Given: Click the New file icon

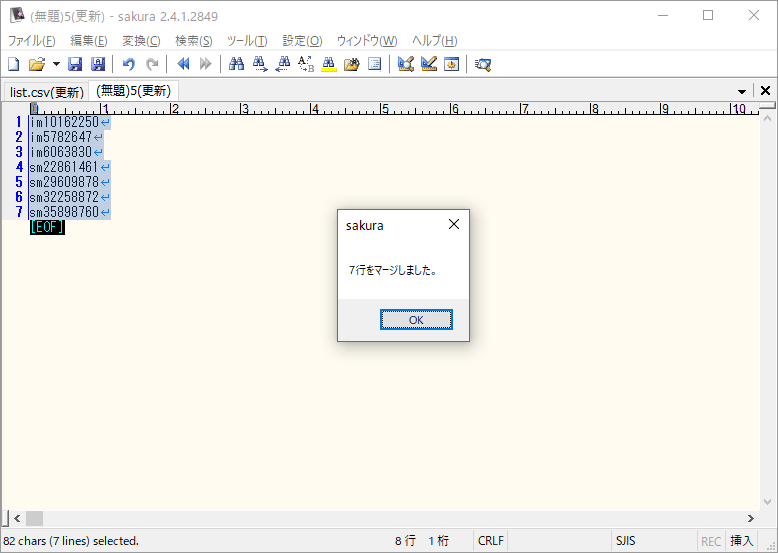Looking at the screenshot, I should tap(14, 64).
